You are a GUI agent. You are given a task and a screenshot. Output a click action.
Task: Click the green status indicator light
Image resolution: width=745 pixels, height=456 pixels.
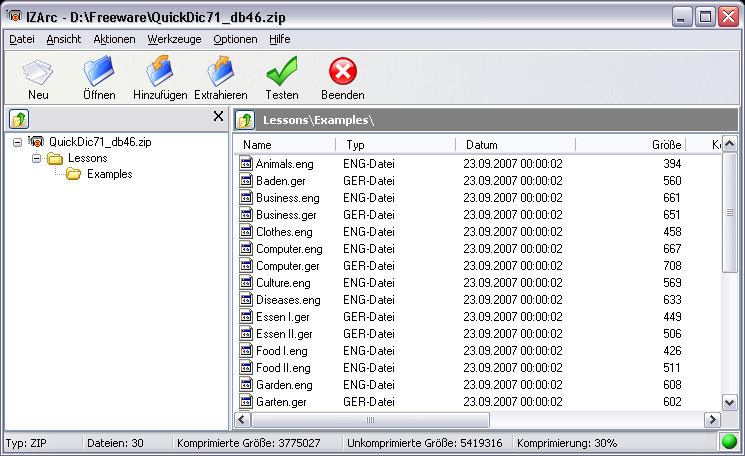[x=729, y=441]
